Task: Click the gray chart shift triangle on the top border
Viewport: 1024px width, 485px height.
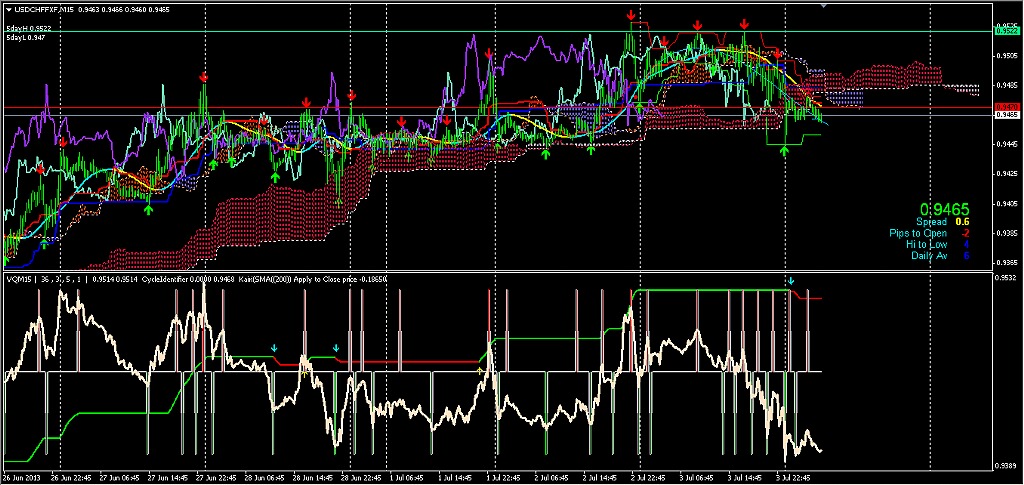Action: click(x=825, y=6)
